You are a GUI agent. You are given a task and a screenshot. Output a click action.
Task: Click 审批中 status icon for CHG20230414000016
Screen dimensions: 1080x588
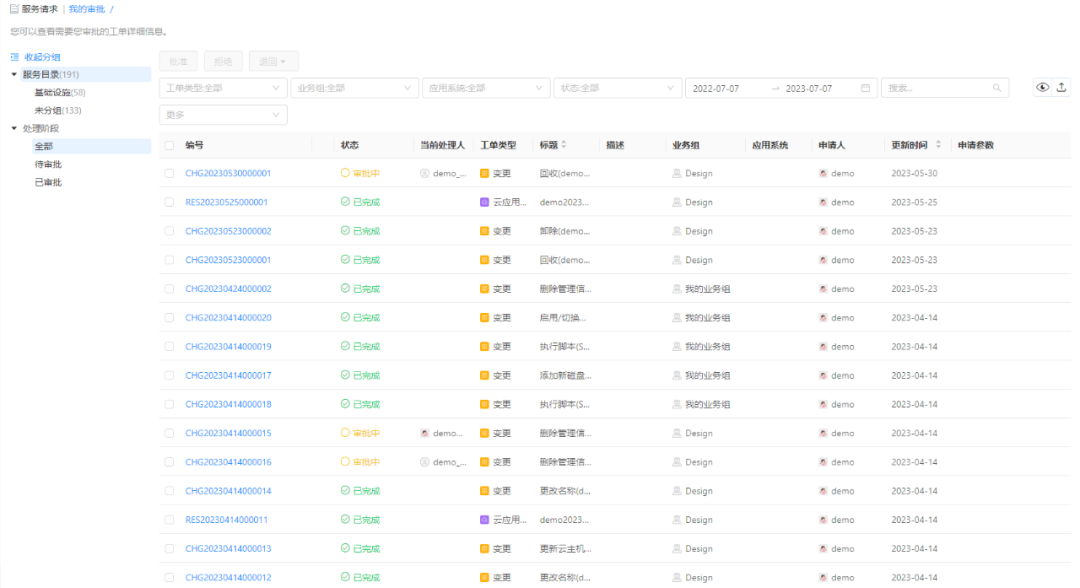coord(345,461)
